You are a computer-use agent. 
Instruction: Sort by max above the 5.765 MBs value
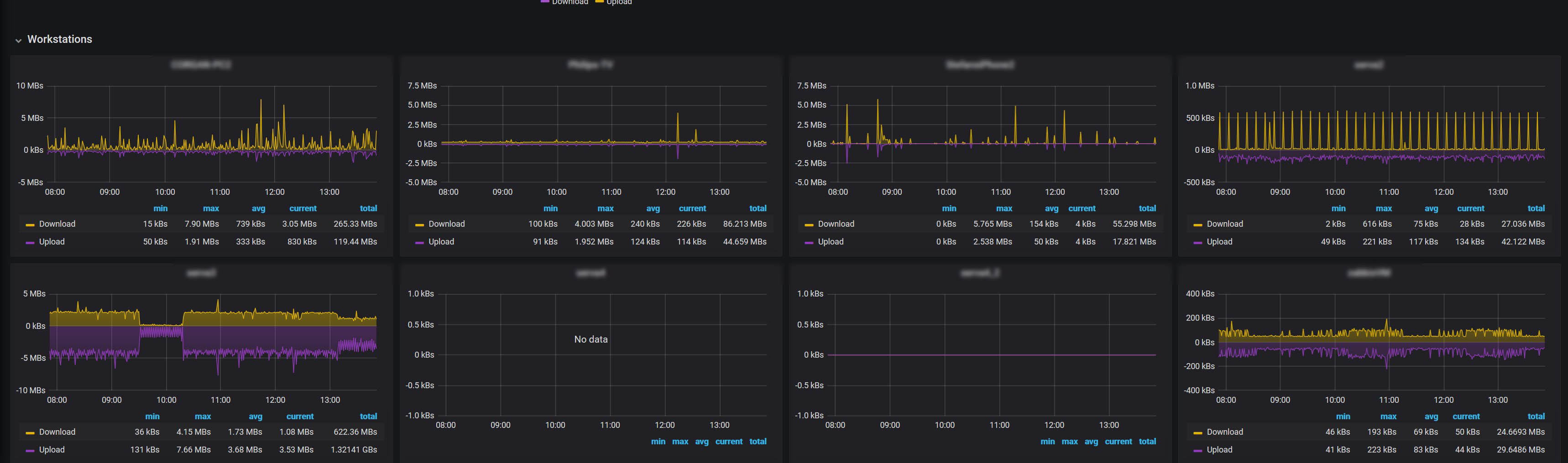[x=1004, y=208]
